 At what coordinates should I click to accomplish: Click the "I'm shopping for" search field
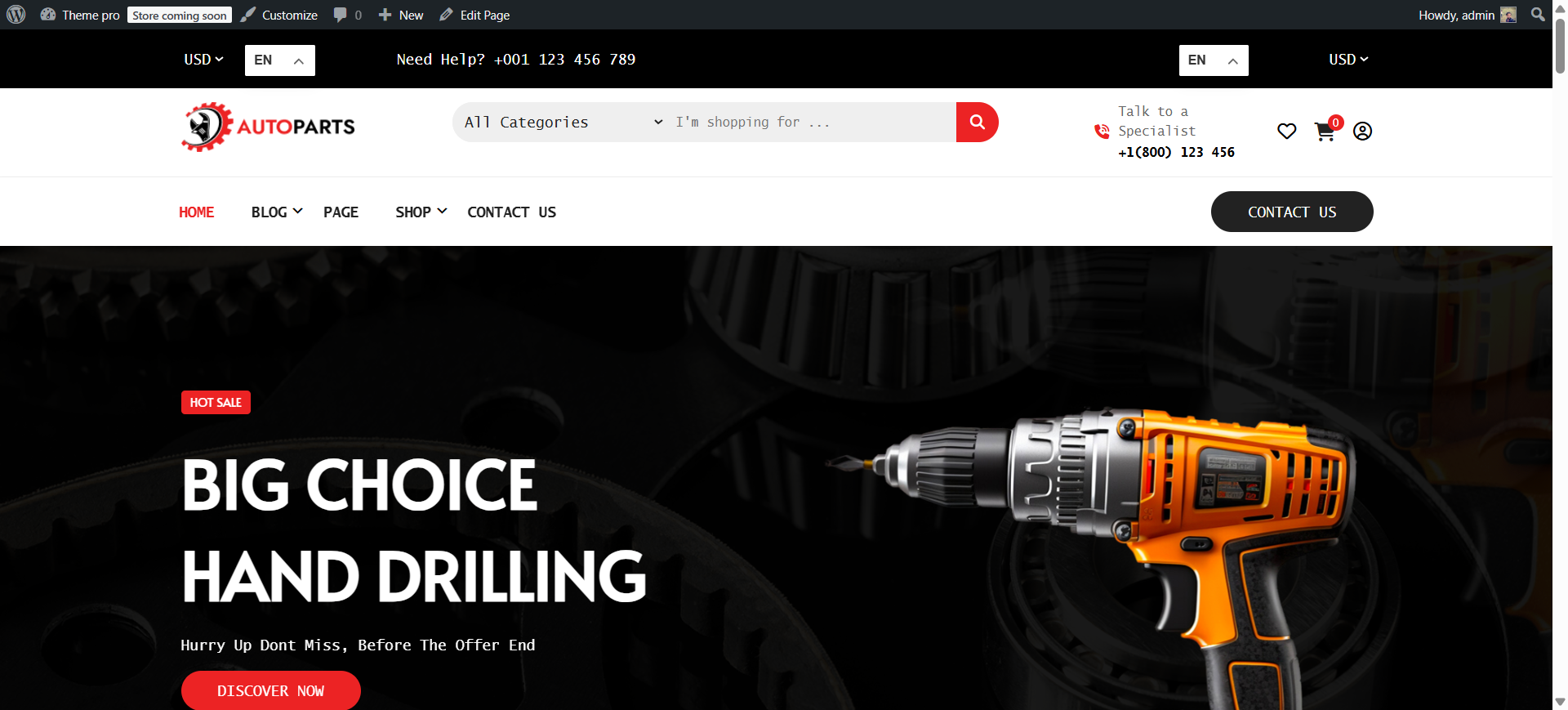point(813,122)
